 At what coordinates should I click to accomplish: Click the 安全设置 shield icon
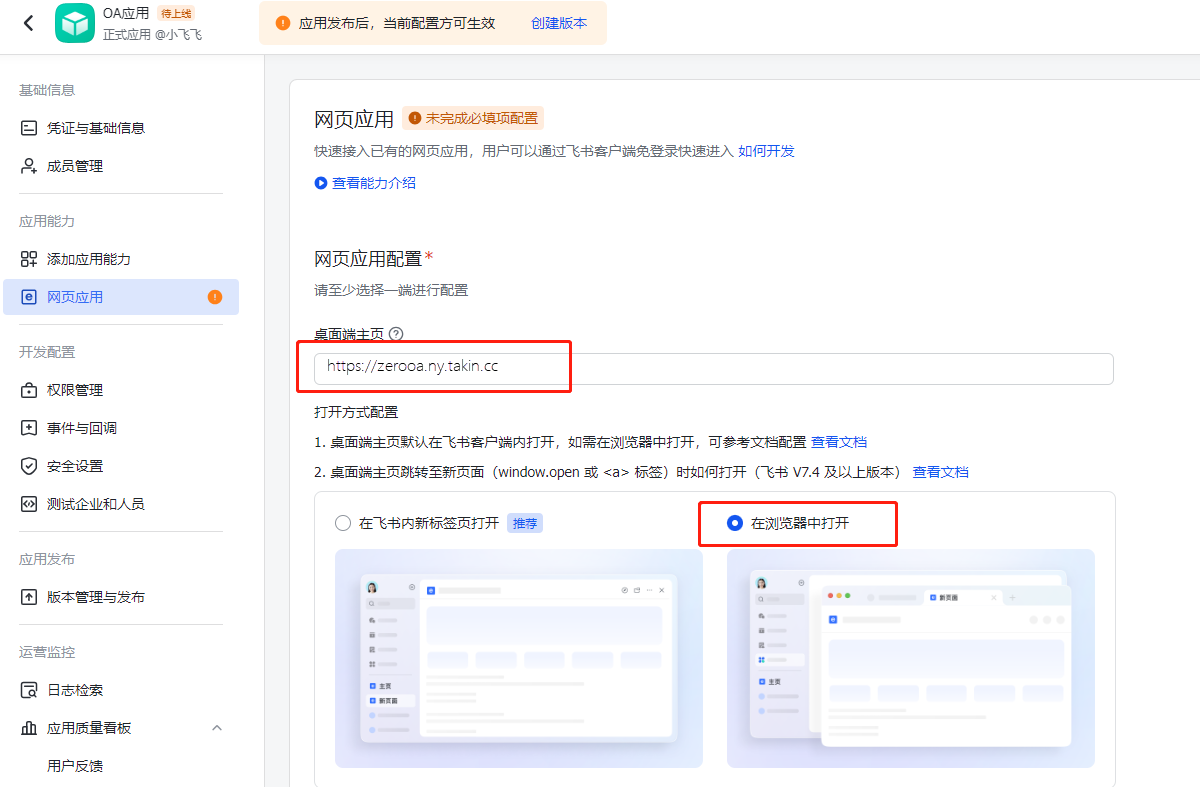29,466
